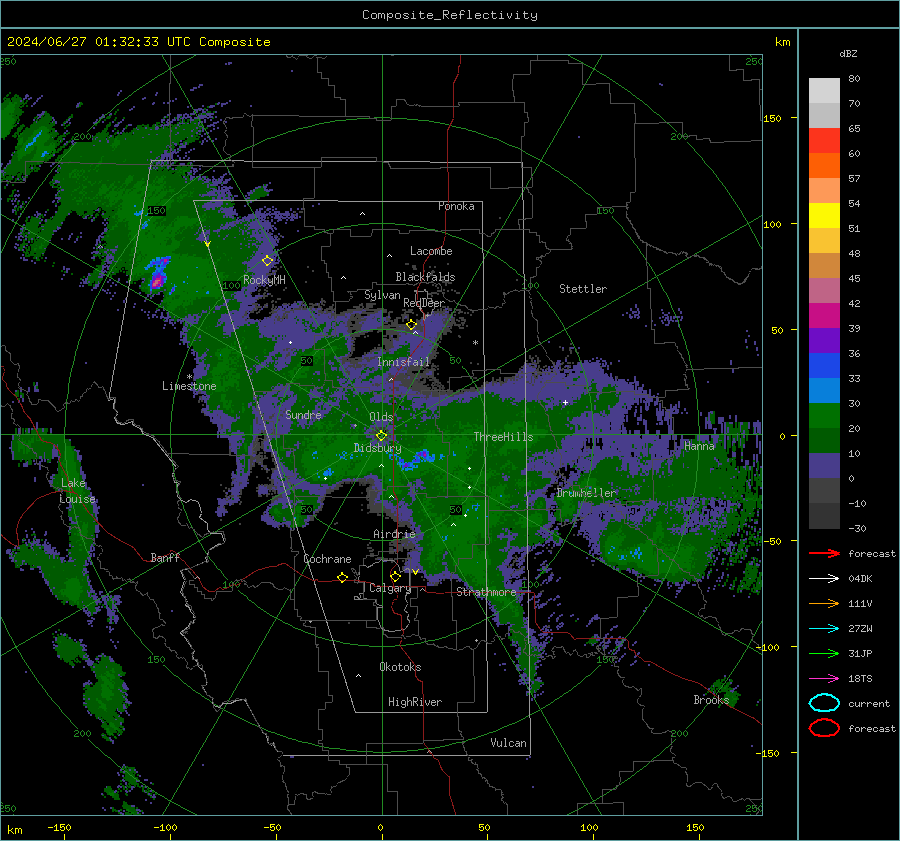This screenshot has height=841, width=900.
Task: Click the Brooks town label
Action: click(711, 700)
